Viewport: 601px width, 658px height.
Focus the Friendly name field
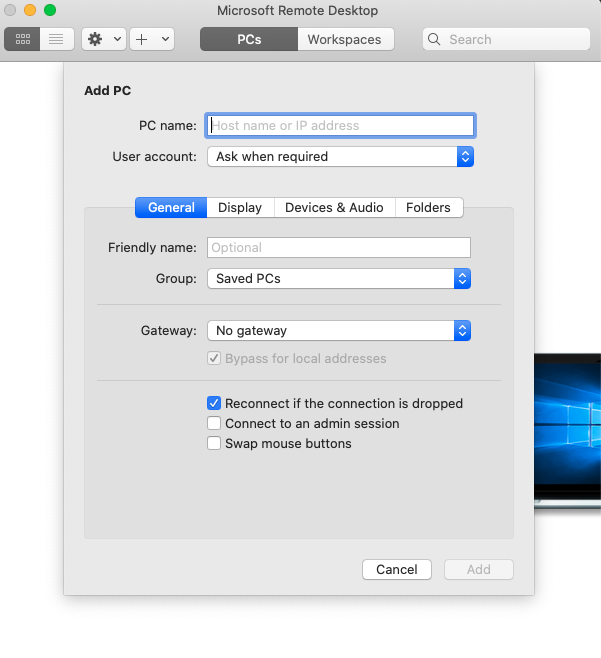pos(339,247)
